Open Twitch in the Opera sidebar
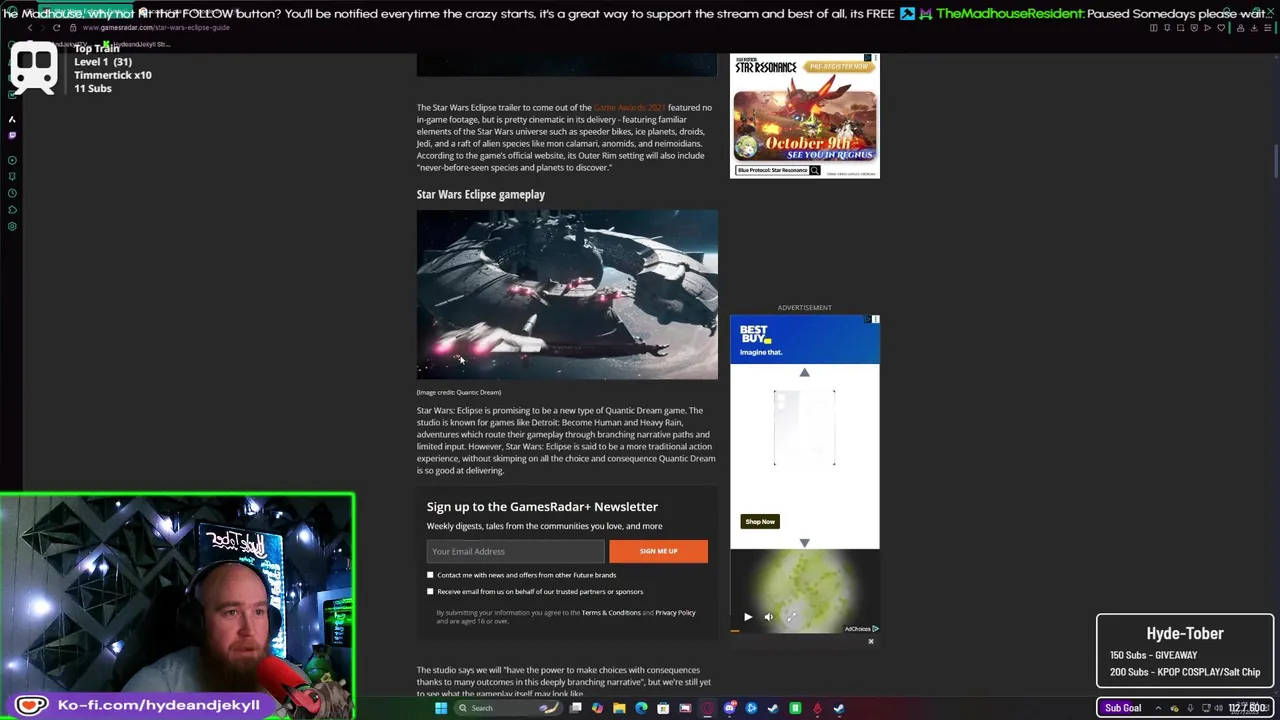 pos(12,136)
